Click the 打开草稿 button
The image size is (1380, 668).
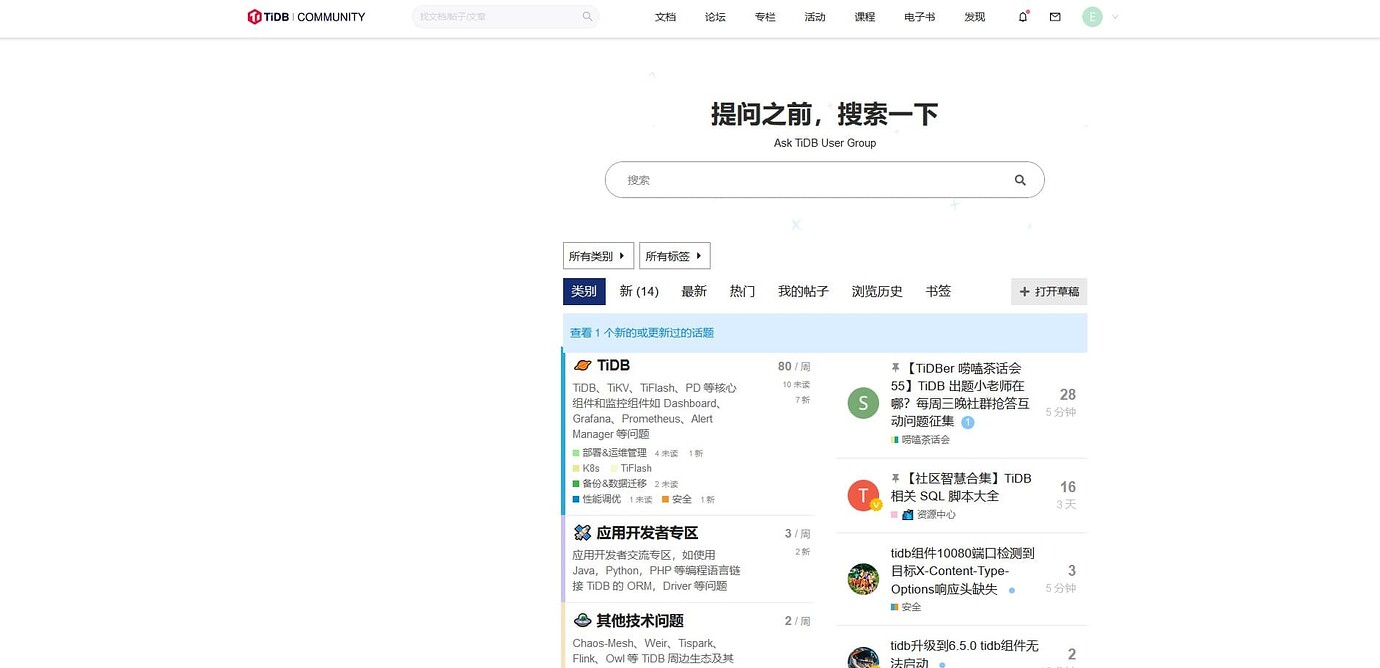click(1049, 292)
